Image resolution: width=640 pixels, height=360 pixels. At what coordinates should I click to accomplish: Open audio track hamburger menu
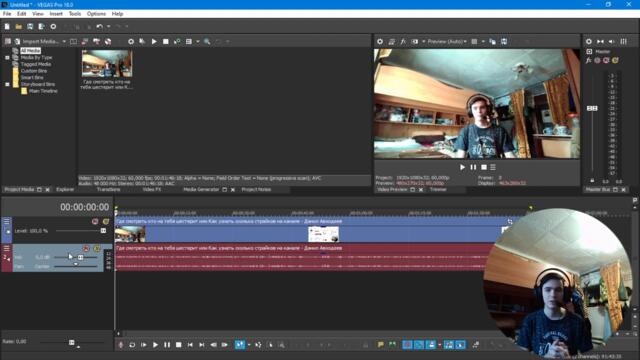pos(7,249)
